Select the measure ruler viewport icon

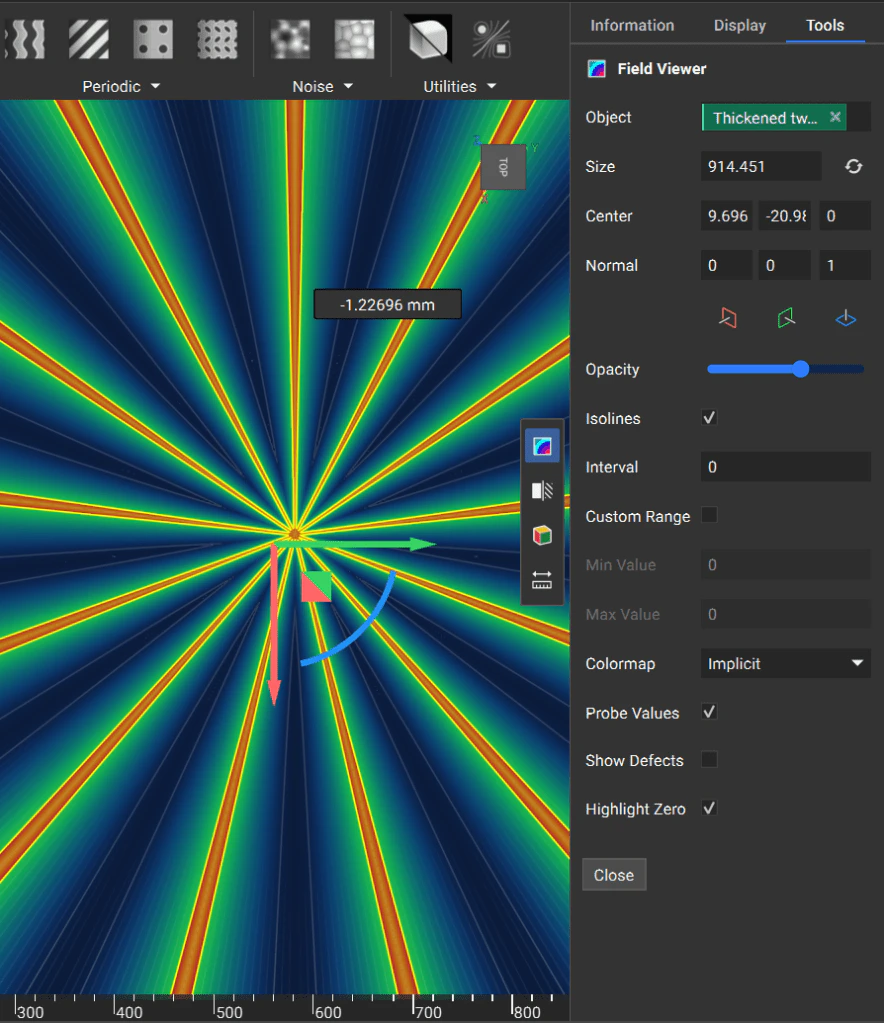pos(542,579)
